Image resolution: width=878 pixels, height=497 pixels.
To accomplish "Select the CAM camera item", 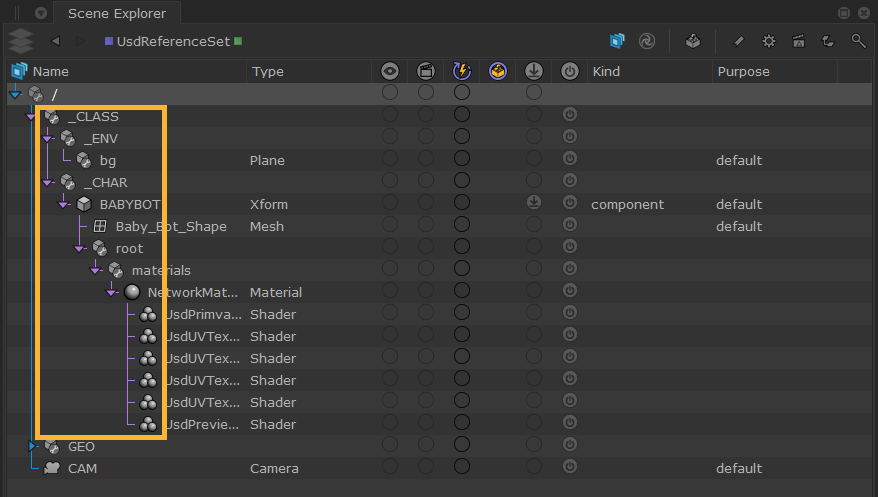I will (82, 468).
